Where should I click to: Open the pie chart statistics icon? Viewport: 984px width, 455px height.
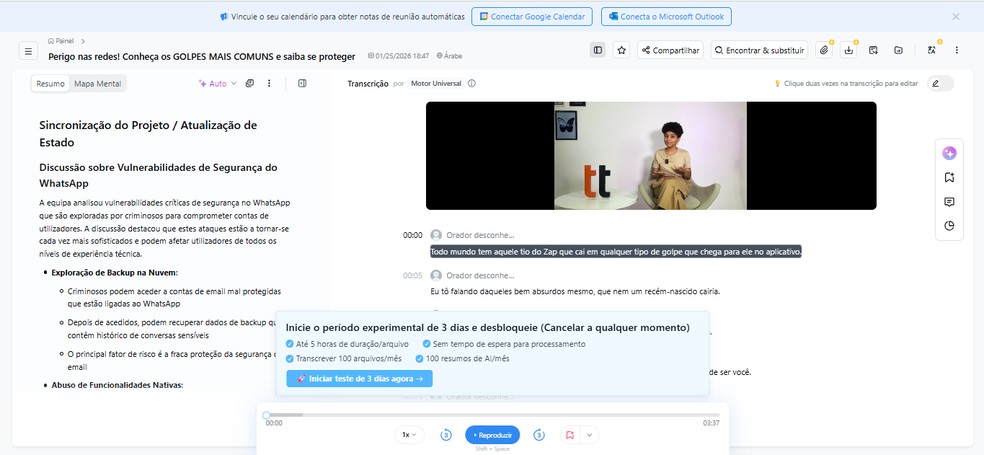coord(949,226)
